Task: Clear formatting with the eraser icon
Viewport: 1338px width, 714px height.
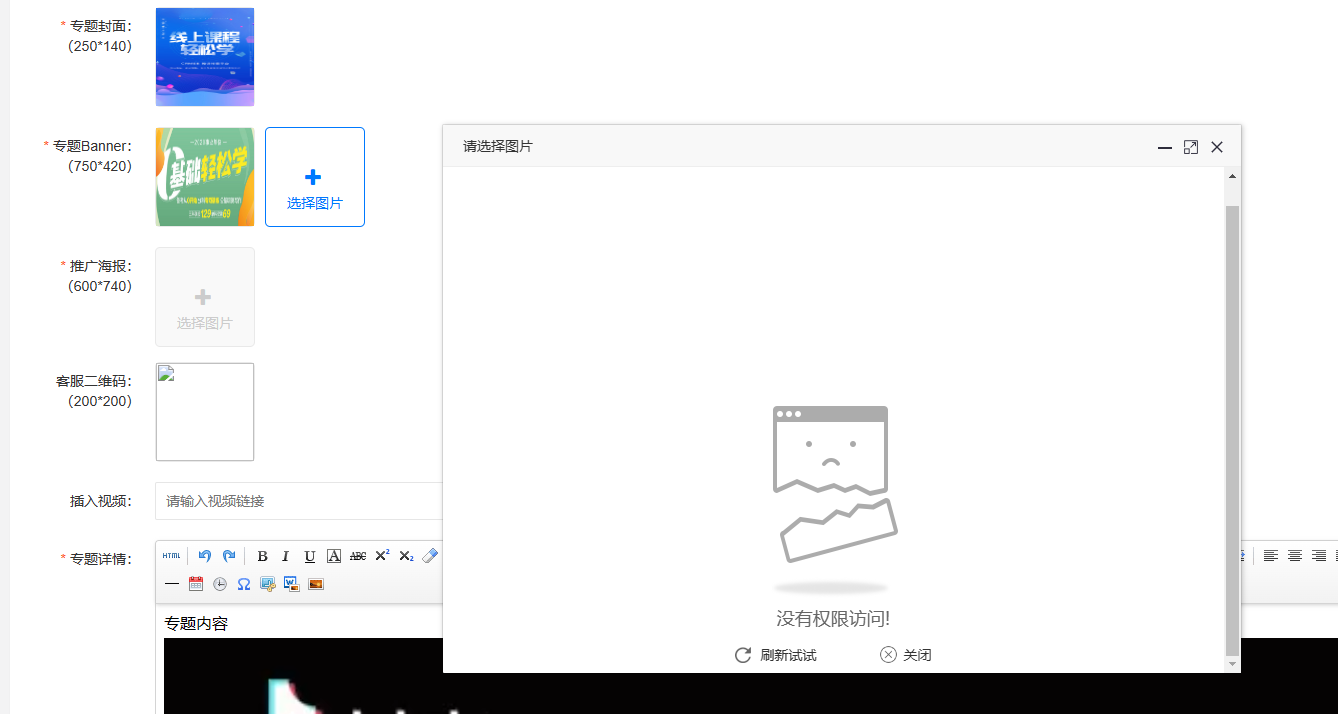Action: [430, 556]
